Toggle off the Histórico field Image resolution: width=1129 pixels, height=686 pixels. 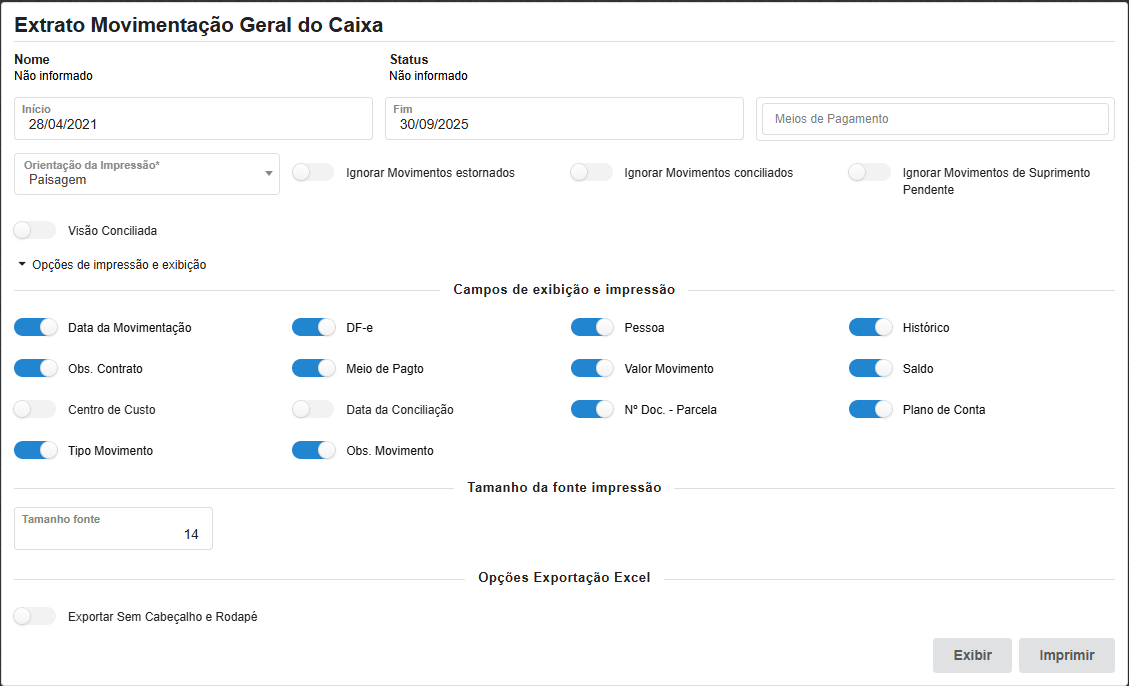tap(869, 328)
